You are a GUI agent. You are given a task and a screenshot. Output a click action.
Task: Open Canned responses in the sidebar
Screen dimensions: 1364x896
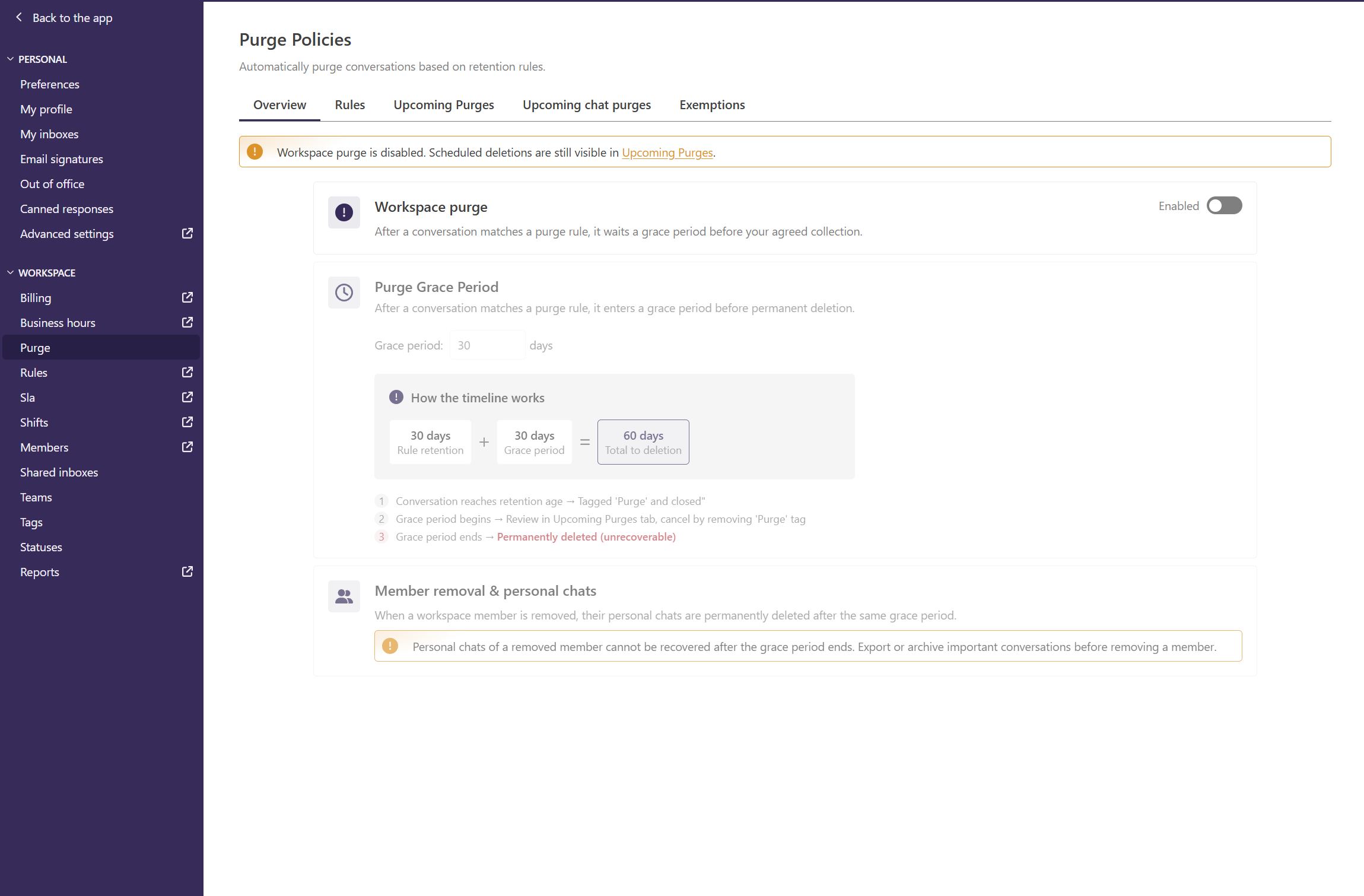pyautogui.click(x=66, y=209)
